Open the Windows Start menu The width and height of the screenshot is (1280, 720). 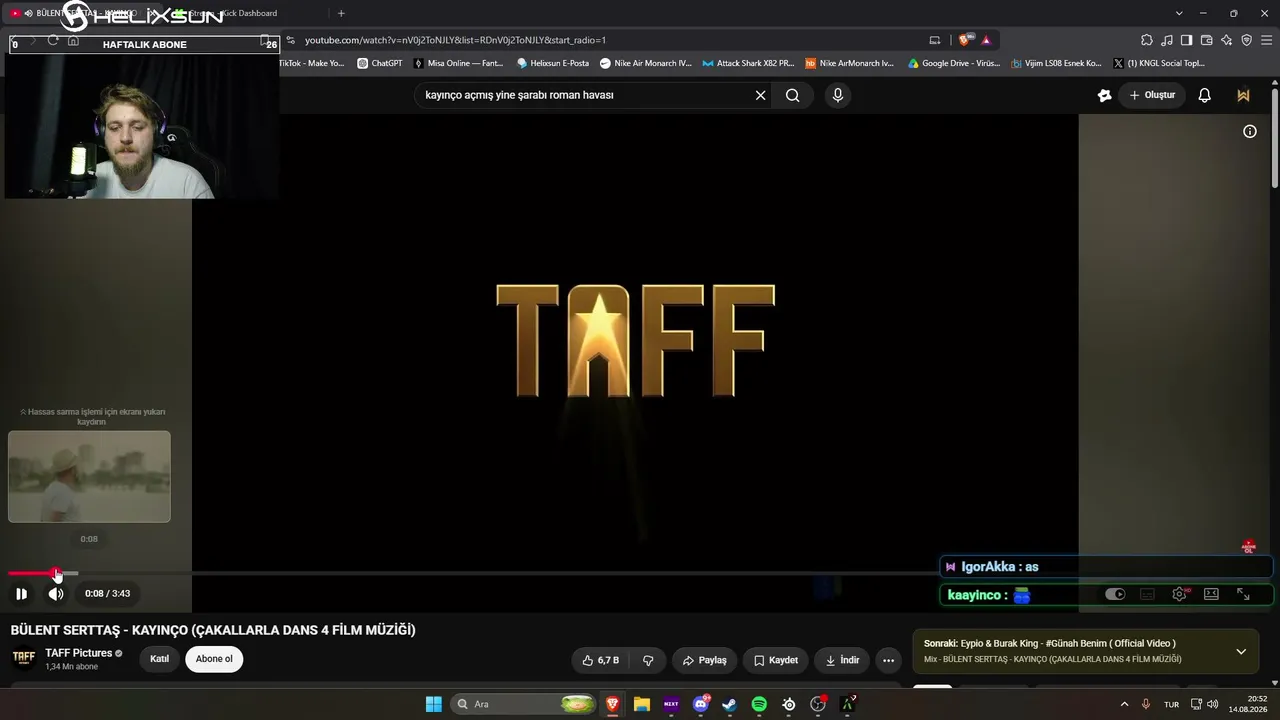pyautogui.click(x=434, y=704)
